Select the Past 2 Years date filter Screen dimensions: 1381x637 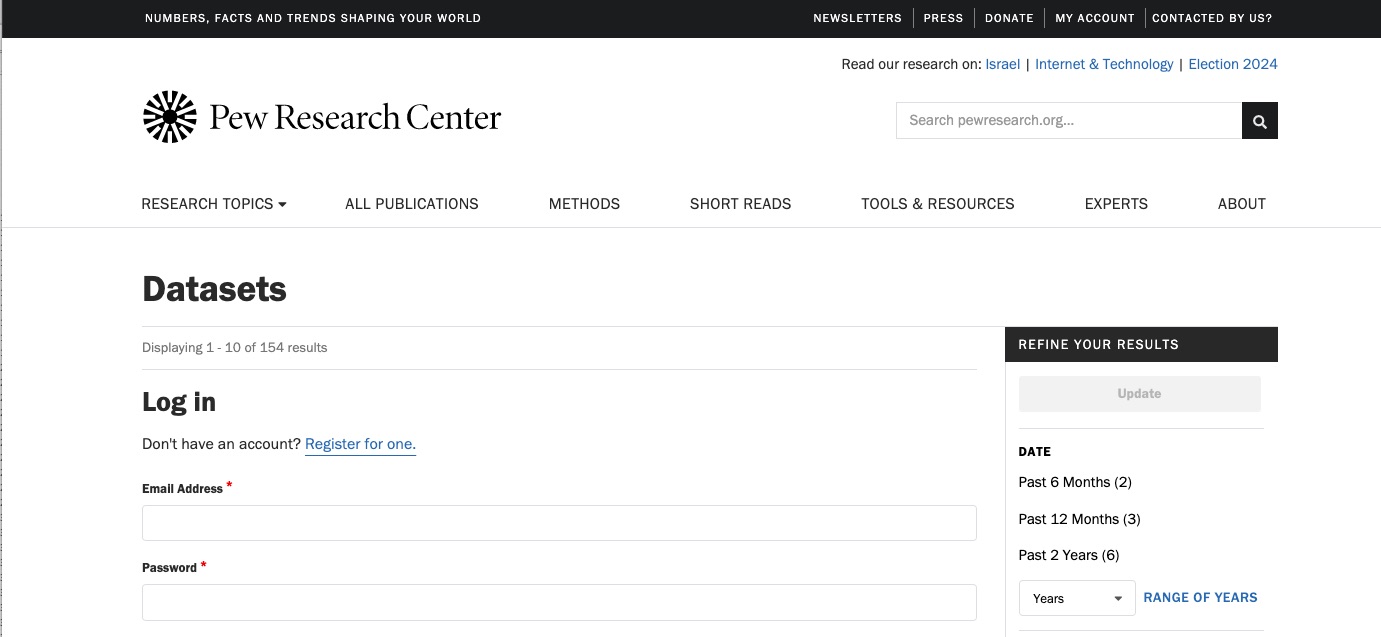point(1068,555)
